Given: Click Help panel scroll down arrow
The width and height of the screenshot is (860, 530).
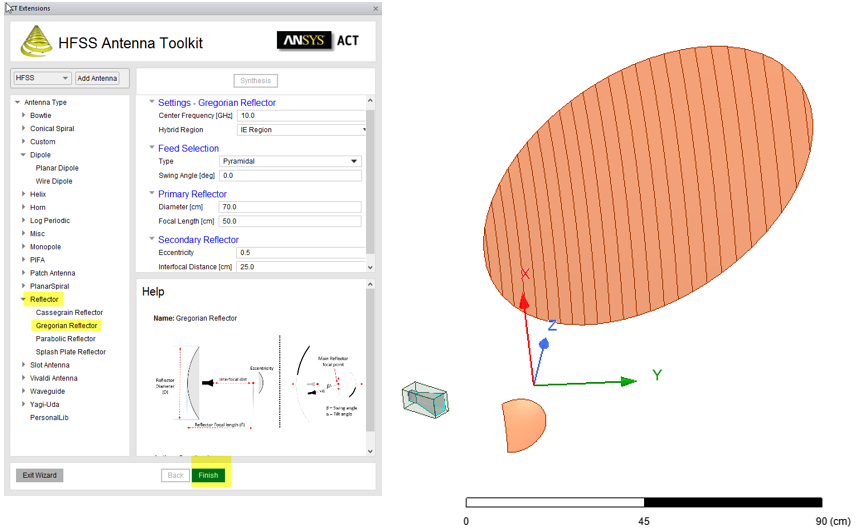Looking at the screenshot, I should [x=370, y=451].
